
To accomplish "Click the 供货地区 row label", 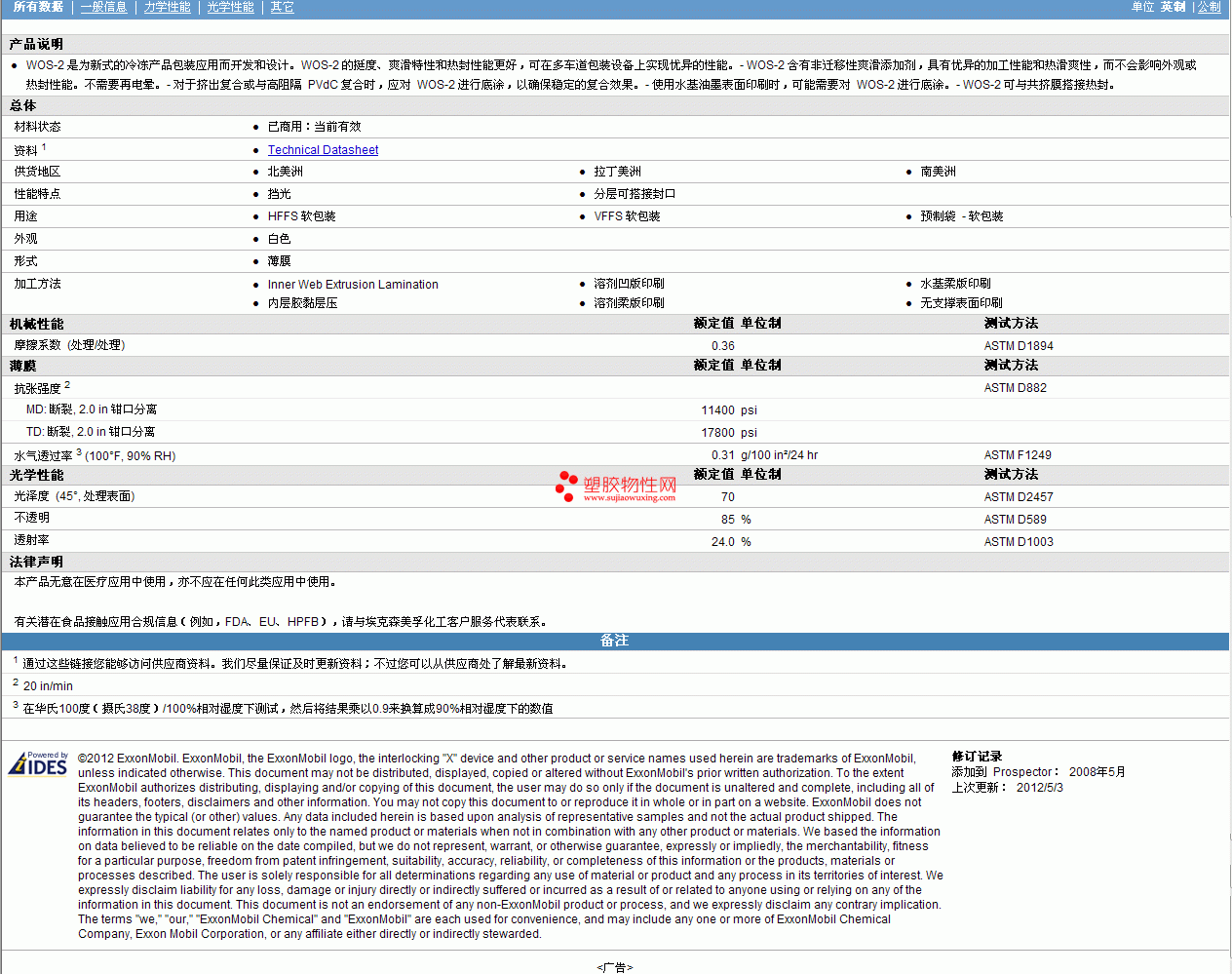I will tap(37, 172).
